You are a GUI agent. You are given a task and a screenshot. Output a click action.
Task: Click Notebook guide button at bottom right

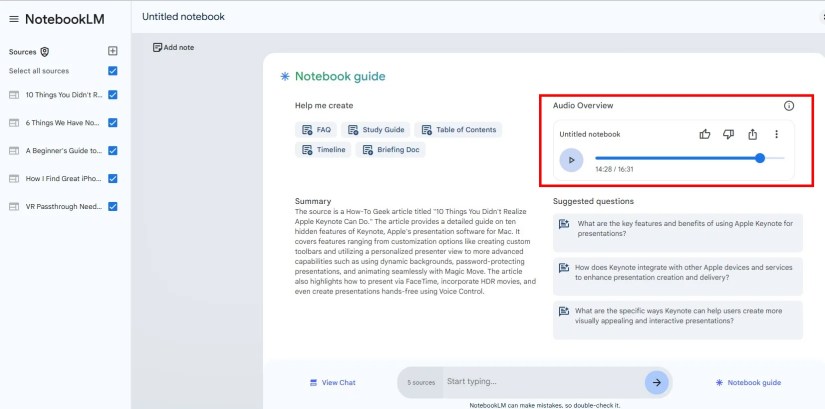(748, 383)
